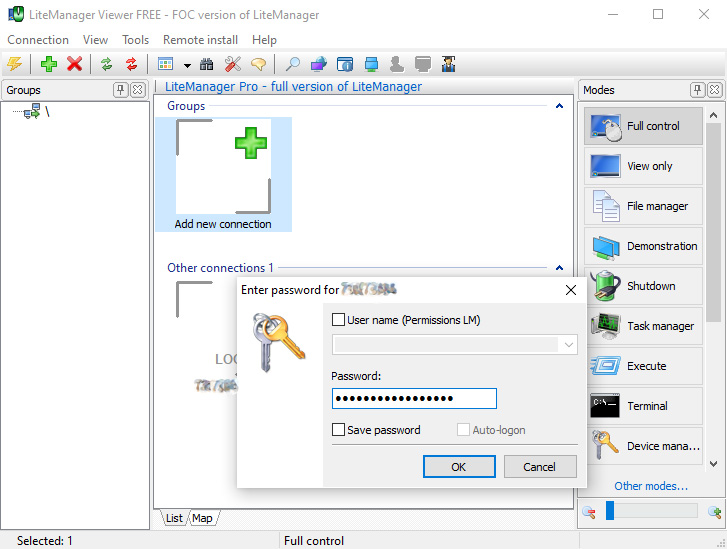
Task: Click the Auto-logon checkbox
Action: click(463, 429)
